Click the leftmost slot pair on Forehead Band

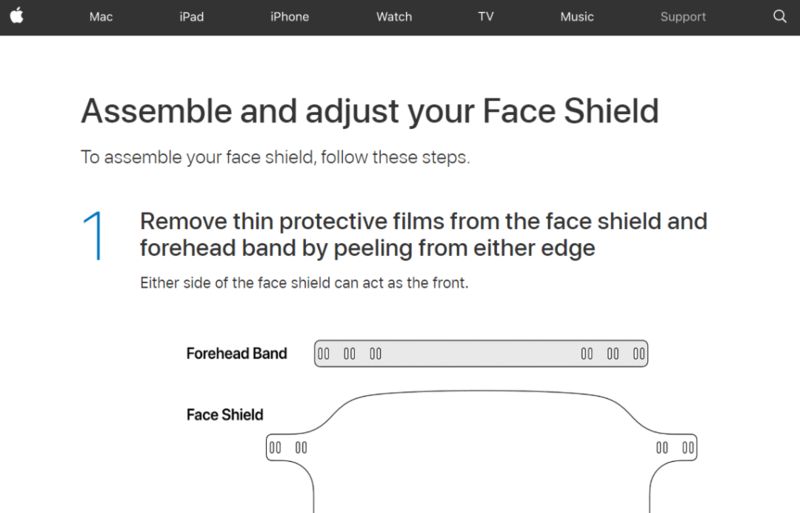pos(323,354)
